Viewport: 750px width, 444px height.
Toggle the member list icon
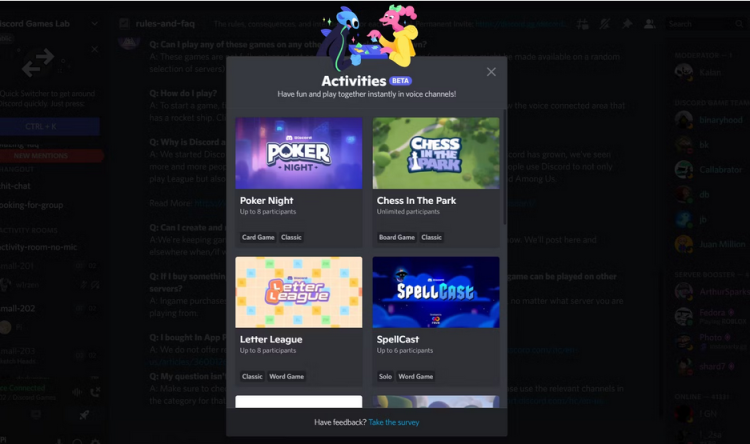point(649,23)
